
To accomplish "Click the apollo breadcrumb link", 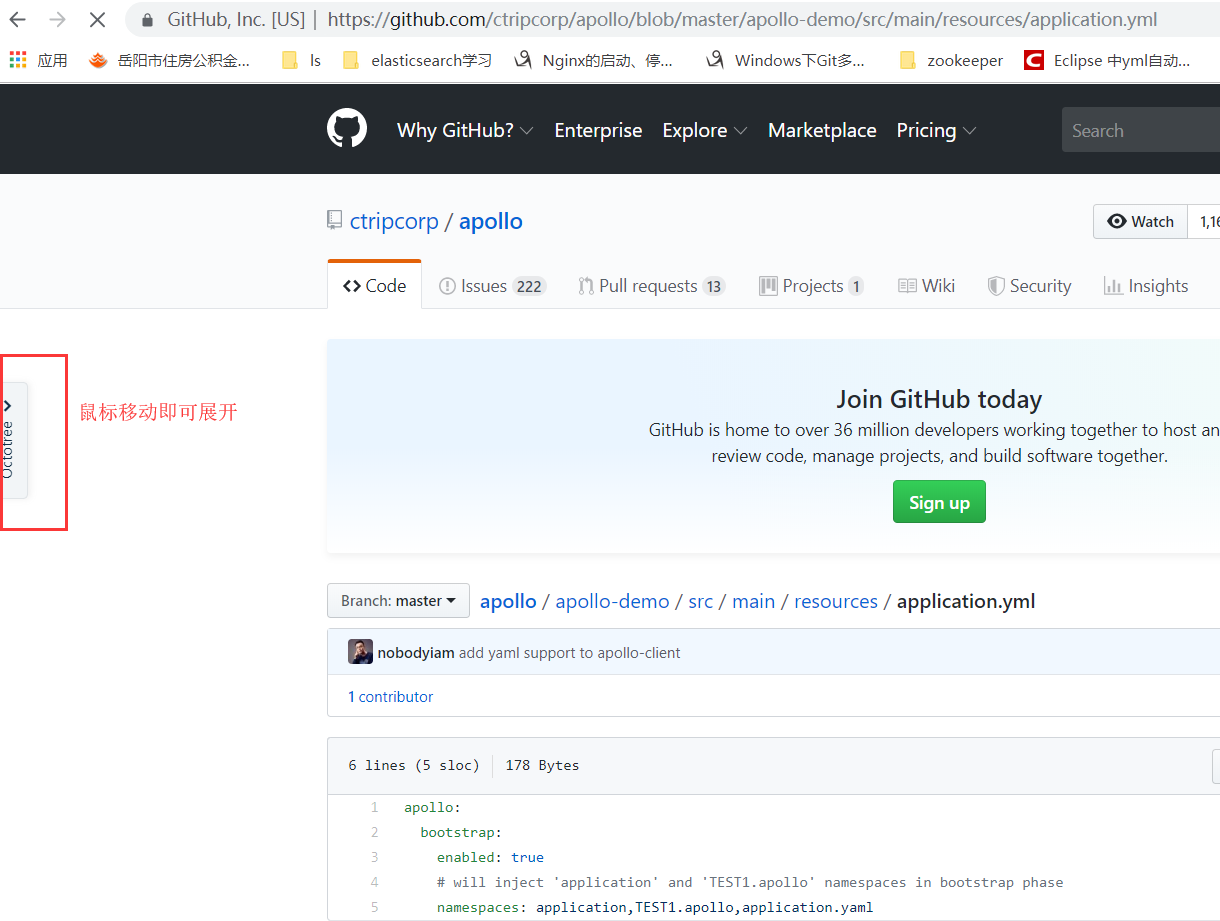I will [508, 601].
